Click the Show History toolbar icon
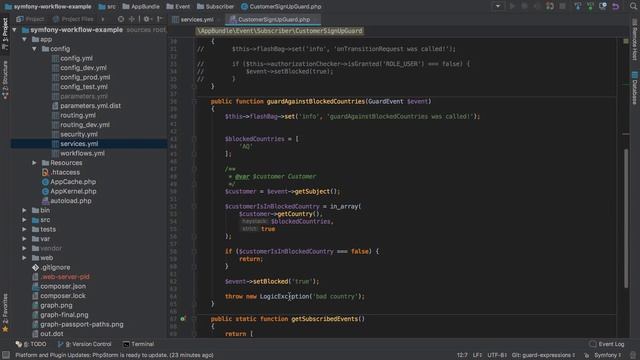Viewport: 640px width, 360px height. pos(603,6)
